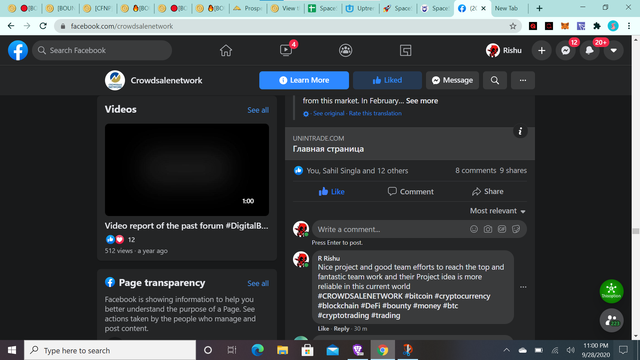Click the green floating extension icon
The image size is (640, 360).
(x=611, y=291)
